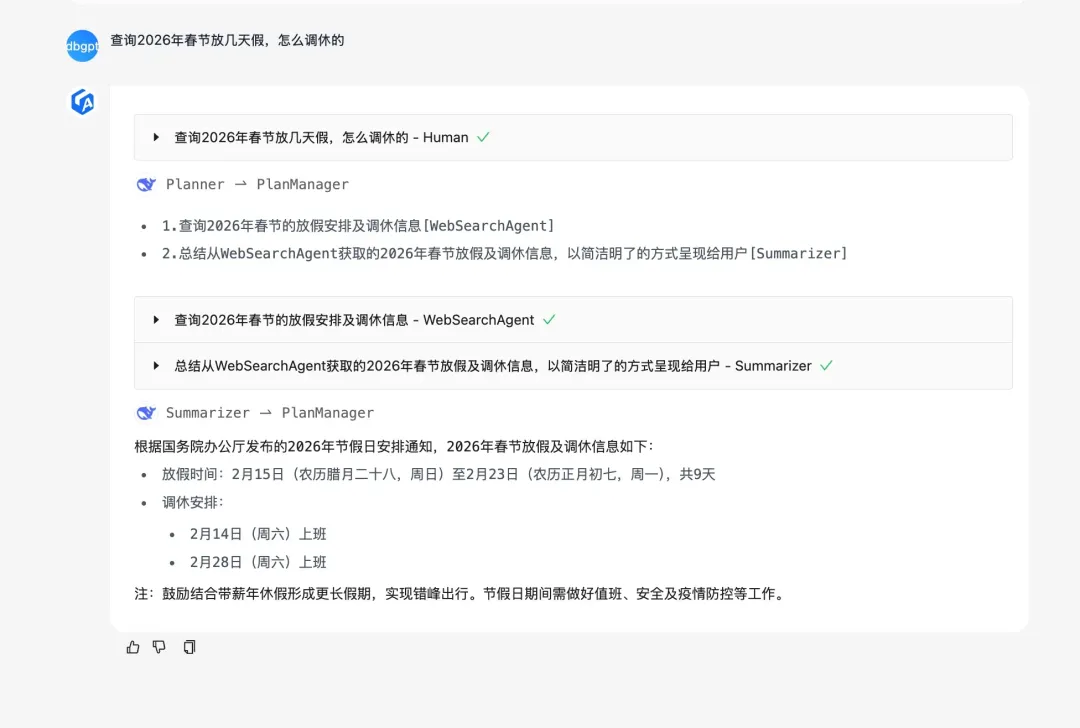Image resolution: width=1080 pixels, height=728 pixels.
Task: Open the '总结从WebSearchAgent获取的...' Summarizer row
Action: pyautogui.click(x=573, y=366)
